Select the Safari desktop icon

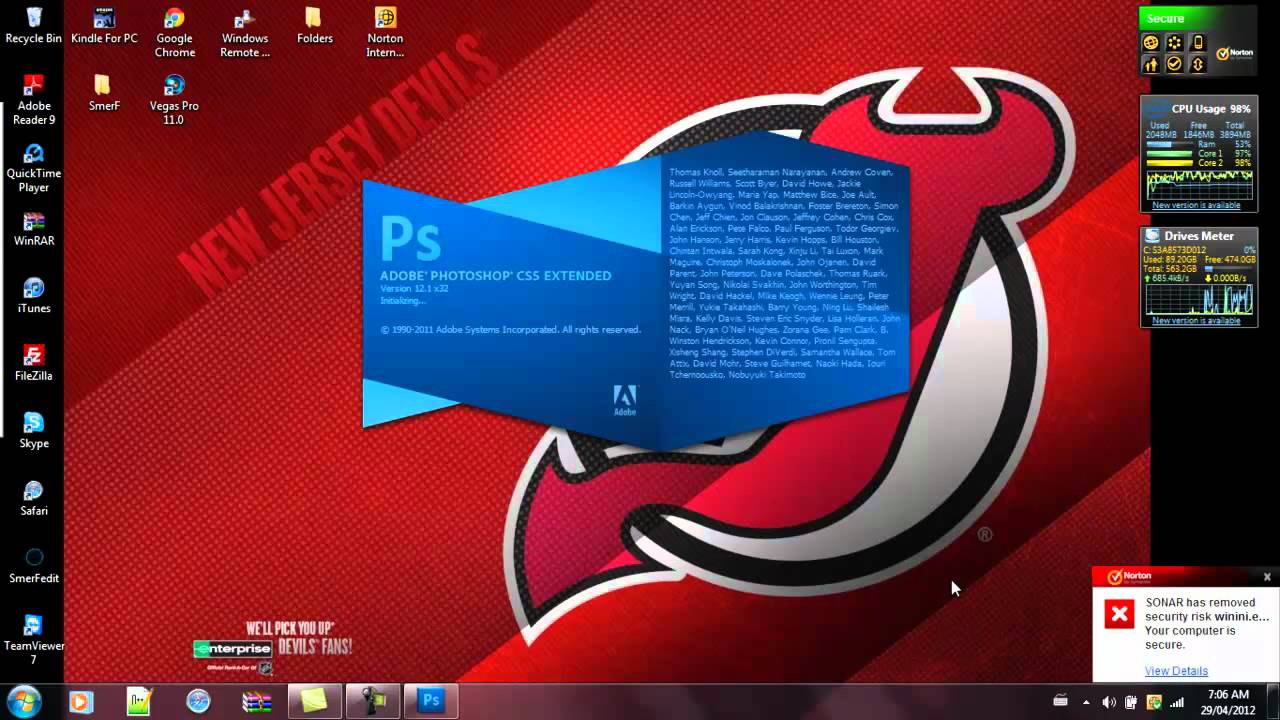(33, 497)
